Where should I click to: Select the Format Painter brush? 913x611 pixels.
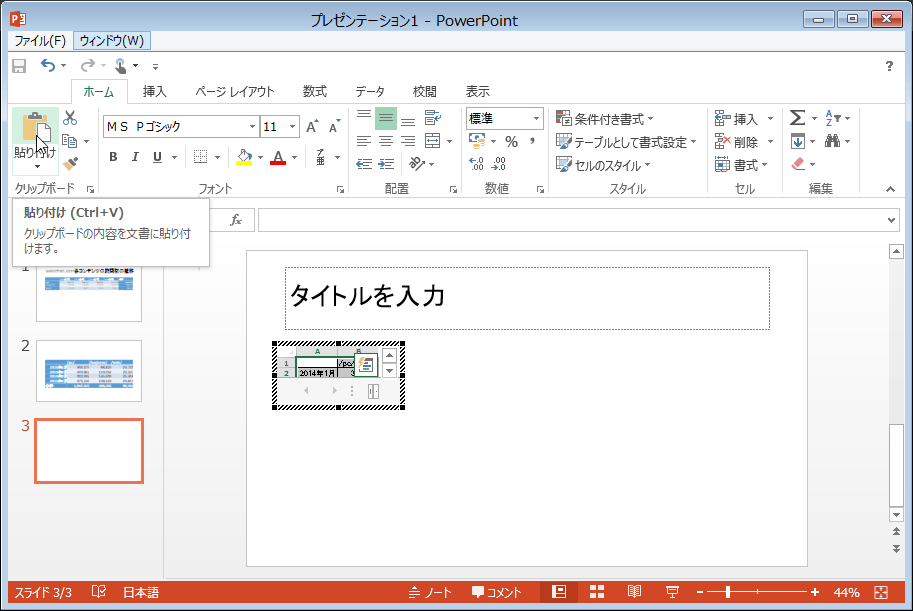coord(70,164)
